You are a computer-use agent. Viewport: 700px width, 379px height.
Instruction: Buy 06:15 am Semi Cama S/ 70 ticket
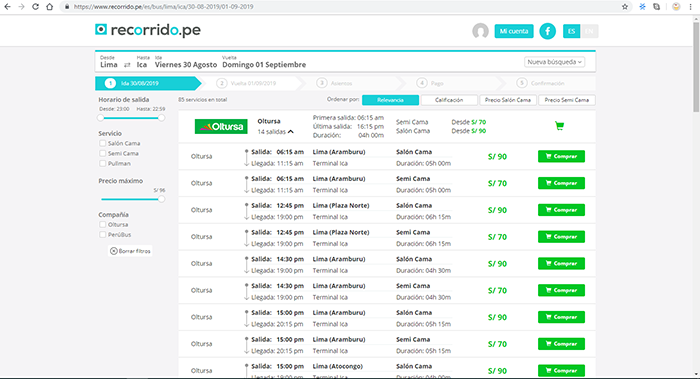561,183
